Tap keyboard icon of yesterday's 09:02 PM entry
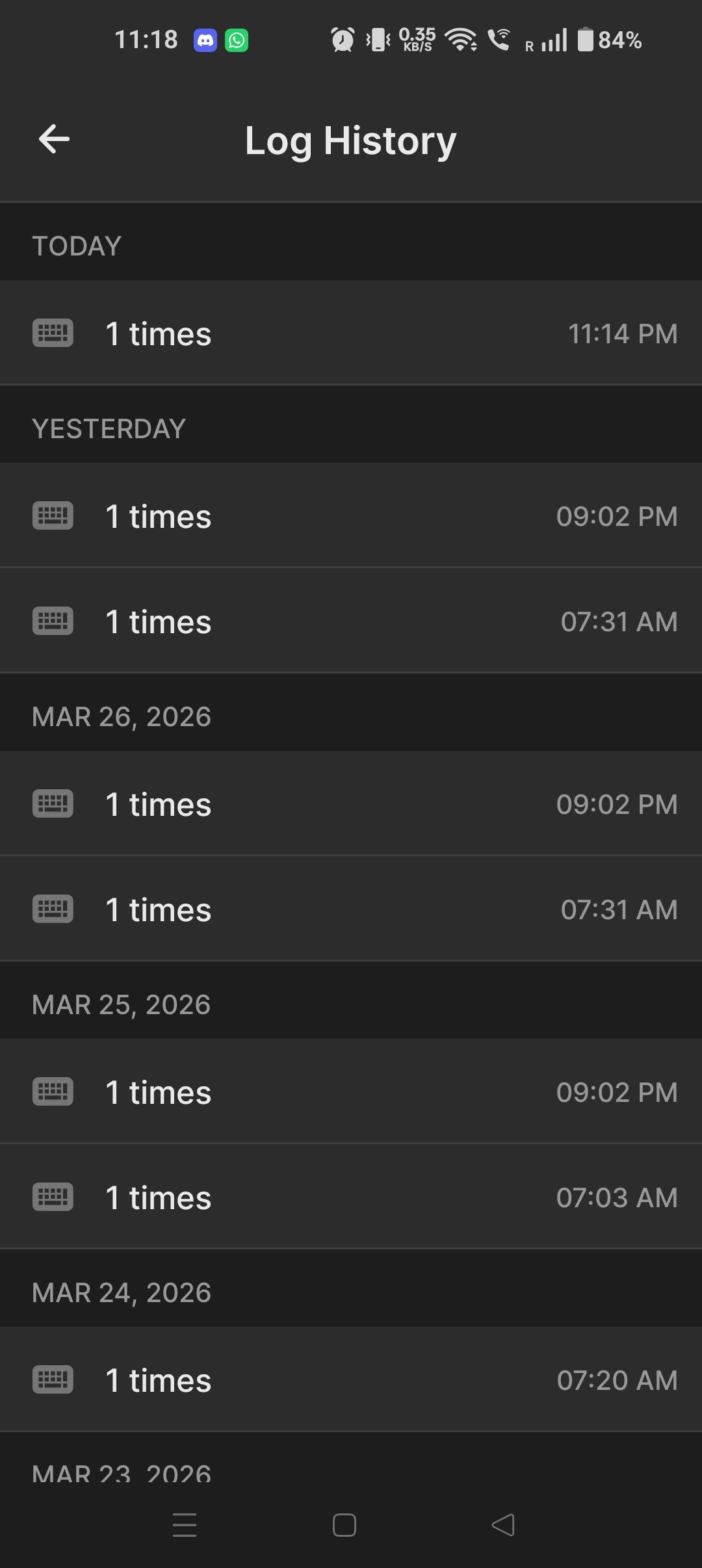702x1568 pixels. 53,516
